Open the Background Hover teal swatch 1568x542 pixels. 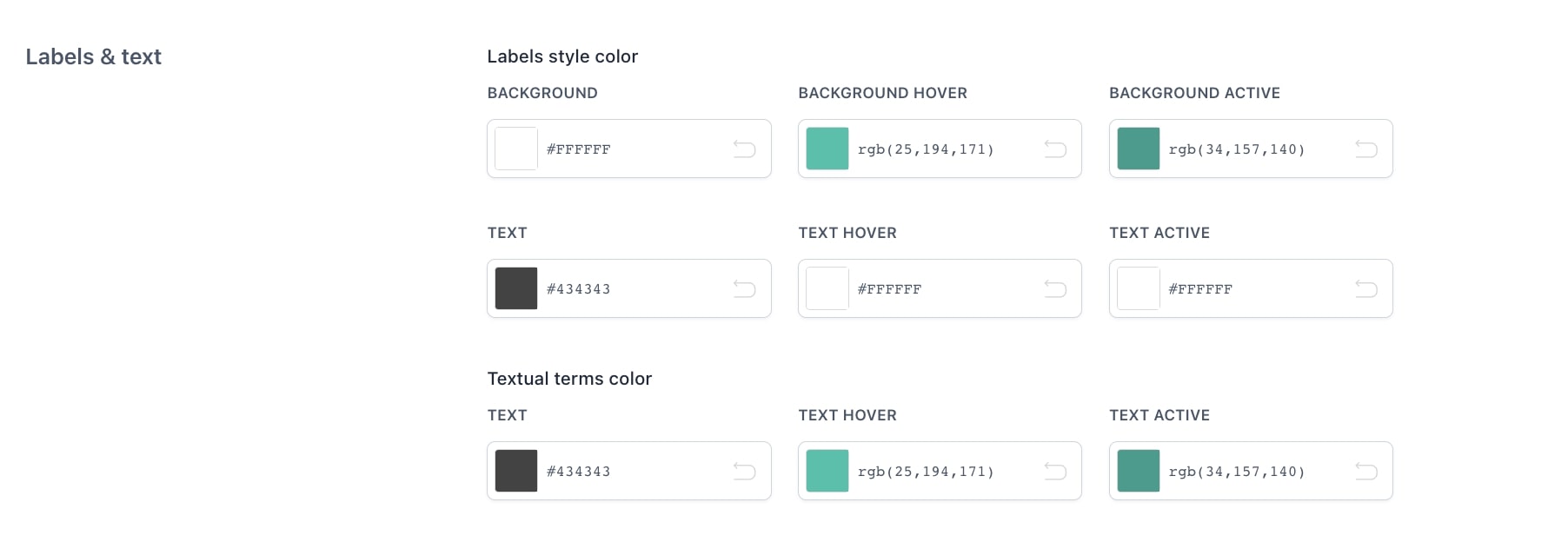click(827, 149)
